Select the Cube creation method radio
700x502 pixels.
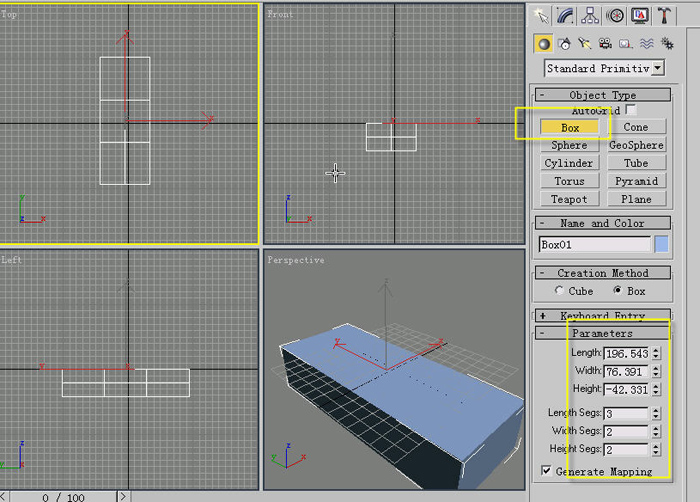pyautogui.click(x=559, y=290)
